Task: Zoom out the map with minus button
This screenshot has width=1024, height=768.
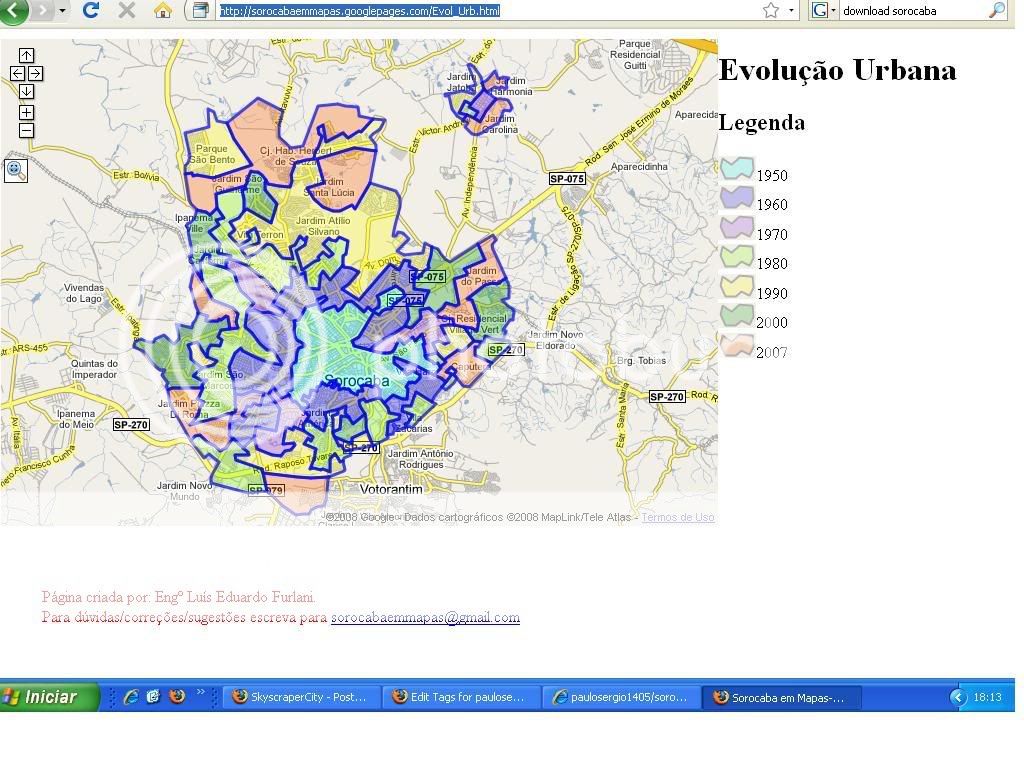Action: 26,130
